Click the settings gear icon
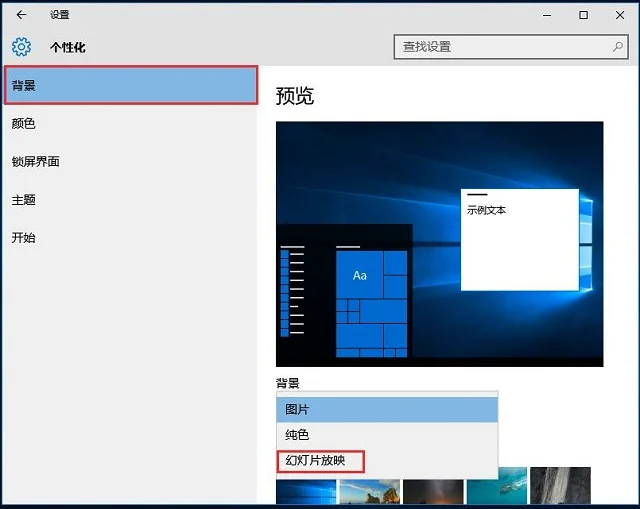The width and height of the screenshot is (640, 509). pyautogui.click(x=21, y=47)
